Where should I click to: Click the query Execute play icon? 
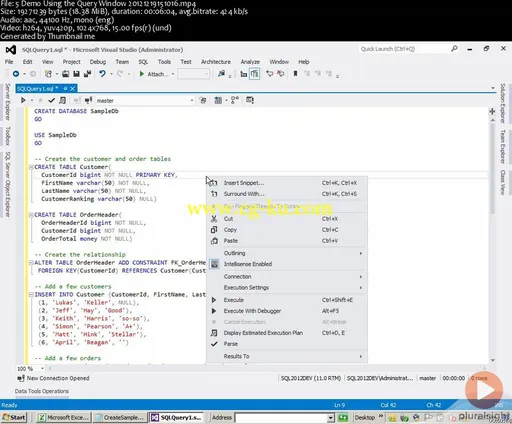click(23, 100)
